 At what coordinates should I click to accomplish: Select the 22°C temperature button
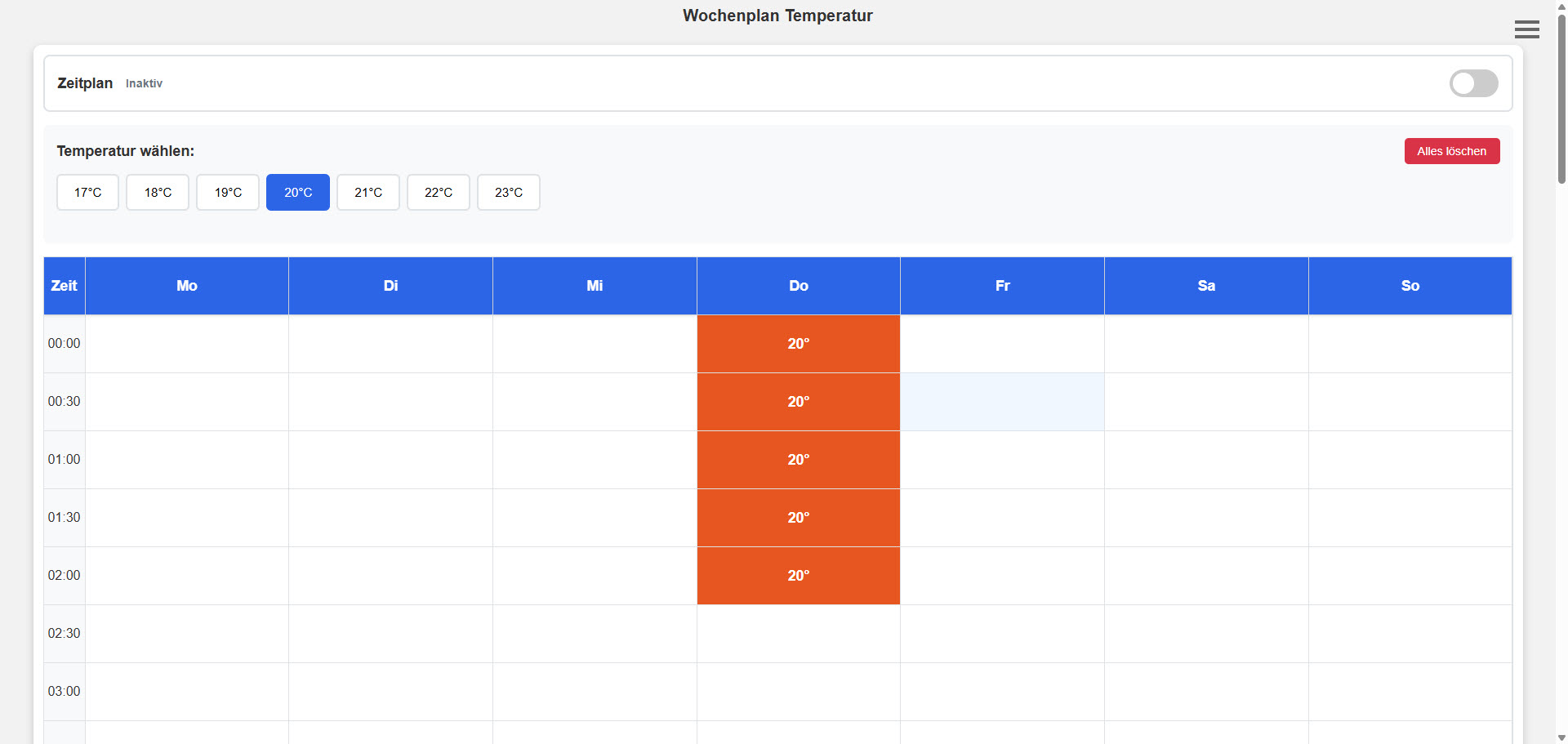point(439,193)
